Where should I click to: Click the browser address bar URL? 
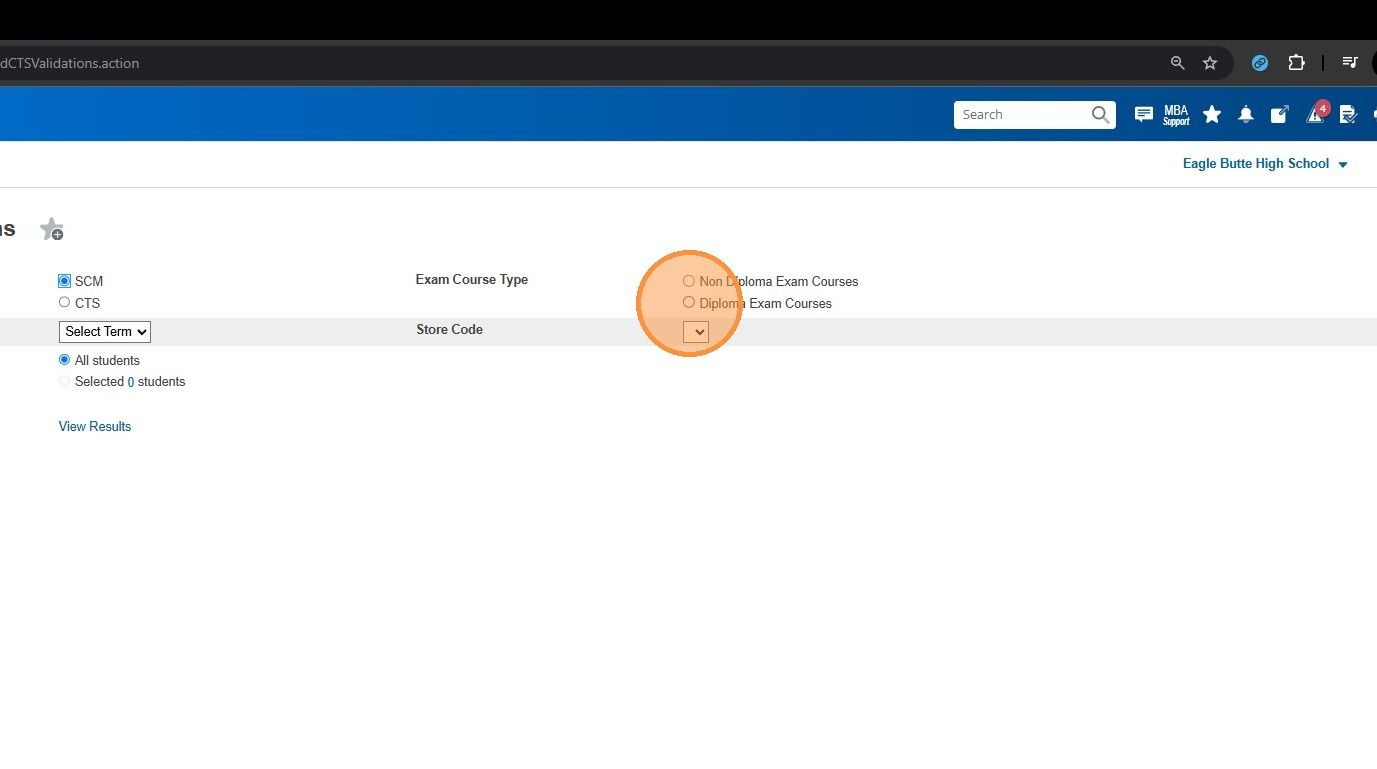point(70,63)
